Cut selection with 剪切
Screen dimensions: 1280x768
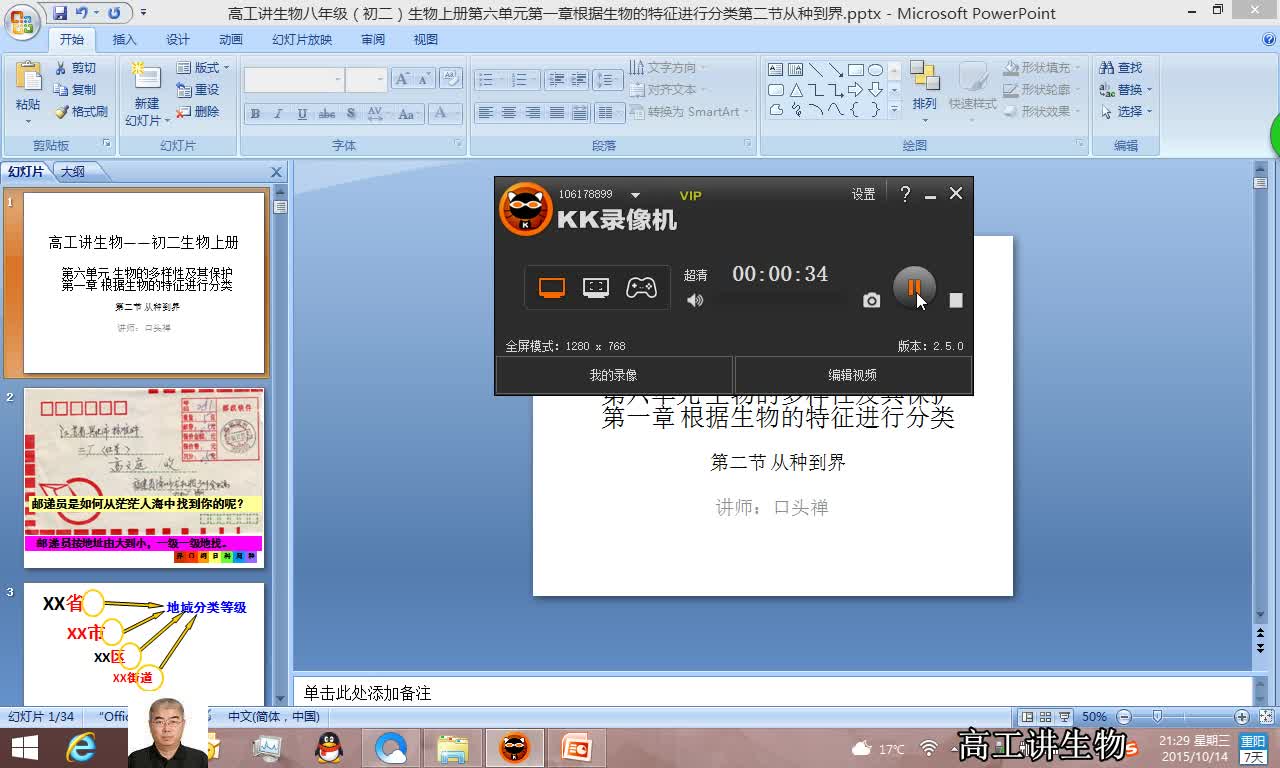76,68
